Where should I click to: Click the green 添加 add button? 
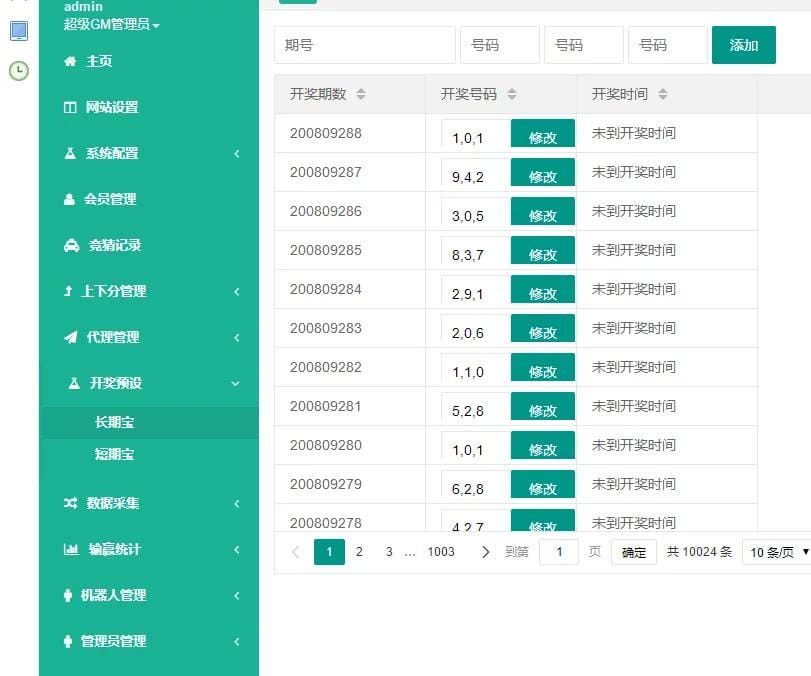coord(744,44)
